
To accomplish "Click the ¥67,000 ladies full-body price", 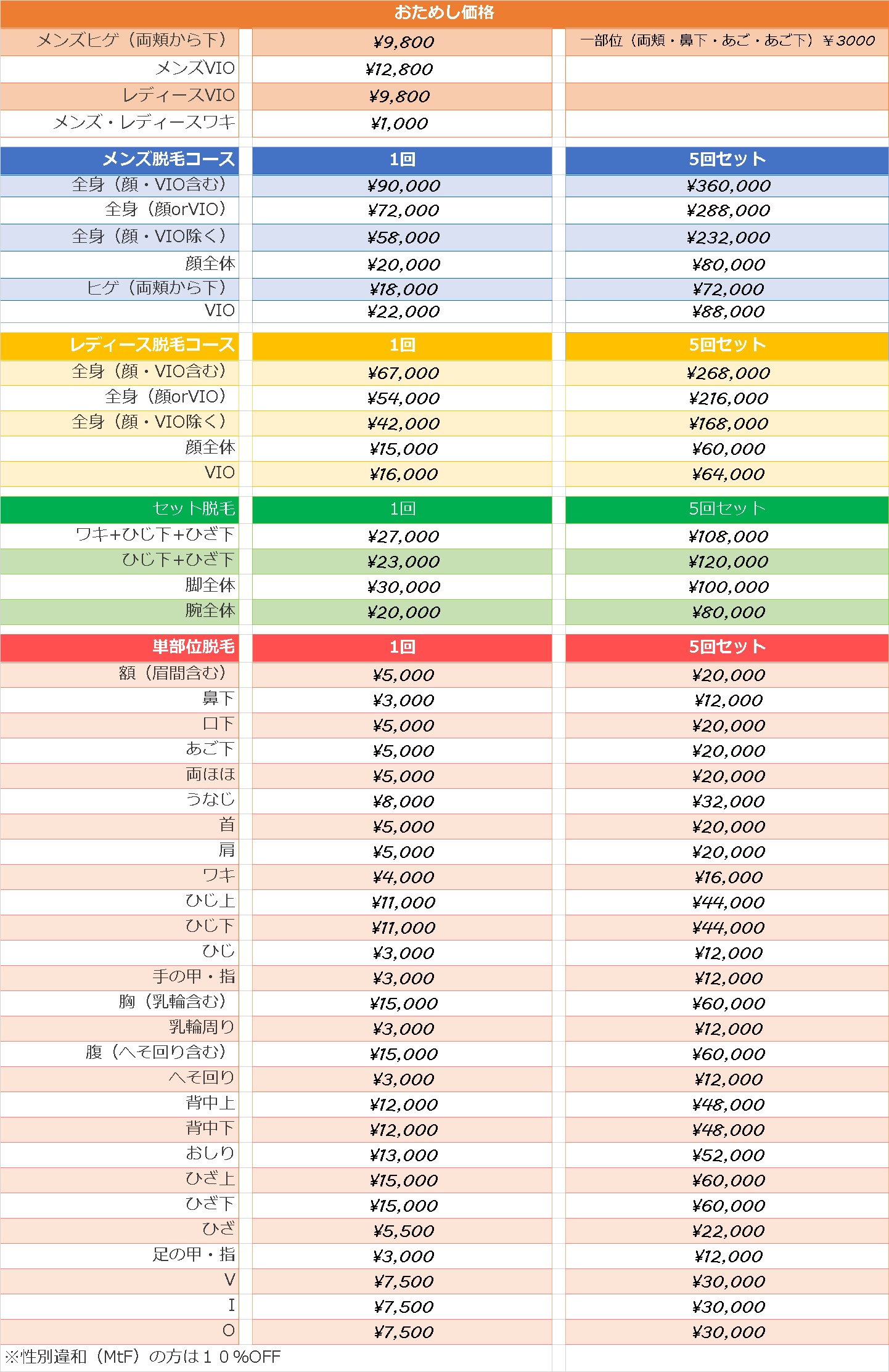I will (404, 374).
